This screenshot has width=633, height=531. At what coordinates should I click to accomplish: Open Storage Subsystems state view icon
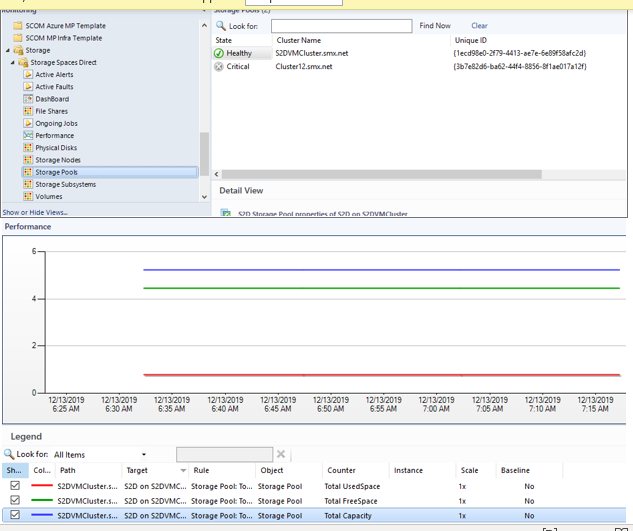pyautogui.click(x=28, y=184)
